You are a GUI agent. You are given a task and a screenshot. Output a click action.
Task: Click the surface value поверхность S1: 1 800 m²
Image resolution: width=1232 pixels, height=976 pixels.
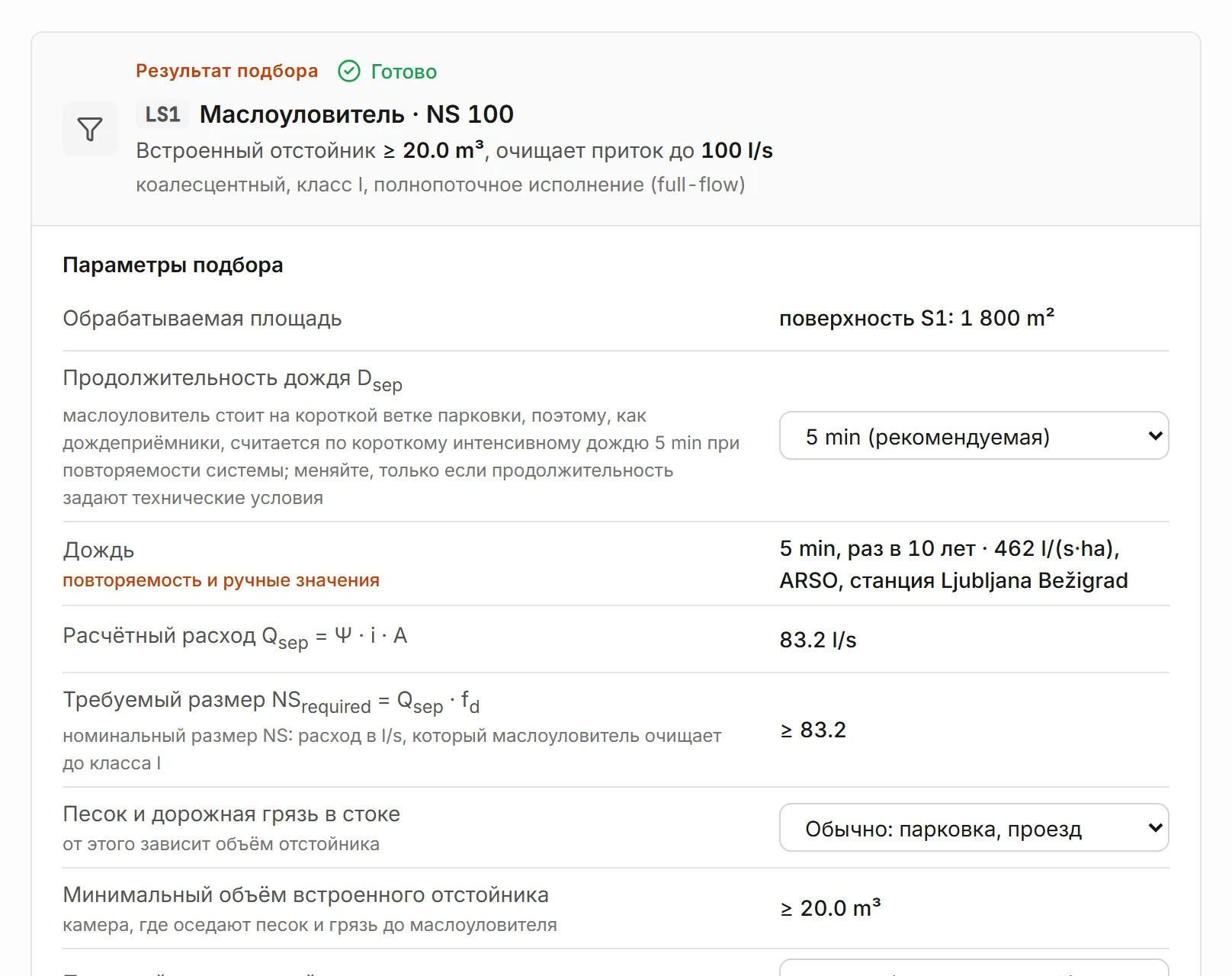tap(917, 318)
